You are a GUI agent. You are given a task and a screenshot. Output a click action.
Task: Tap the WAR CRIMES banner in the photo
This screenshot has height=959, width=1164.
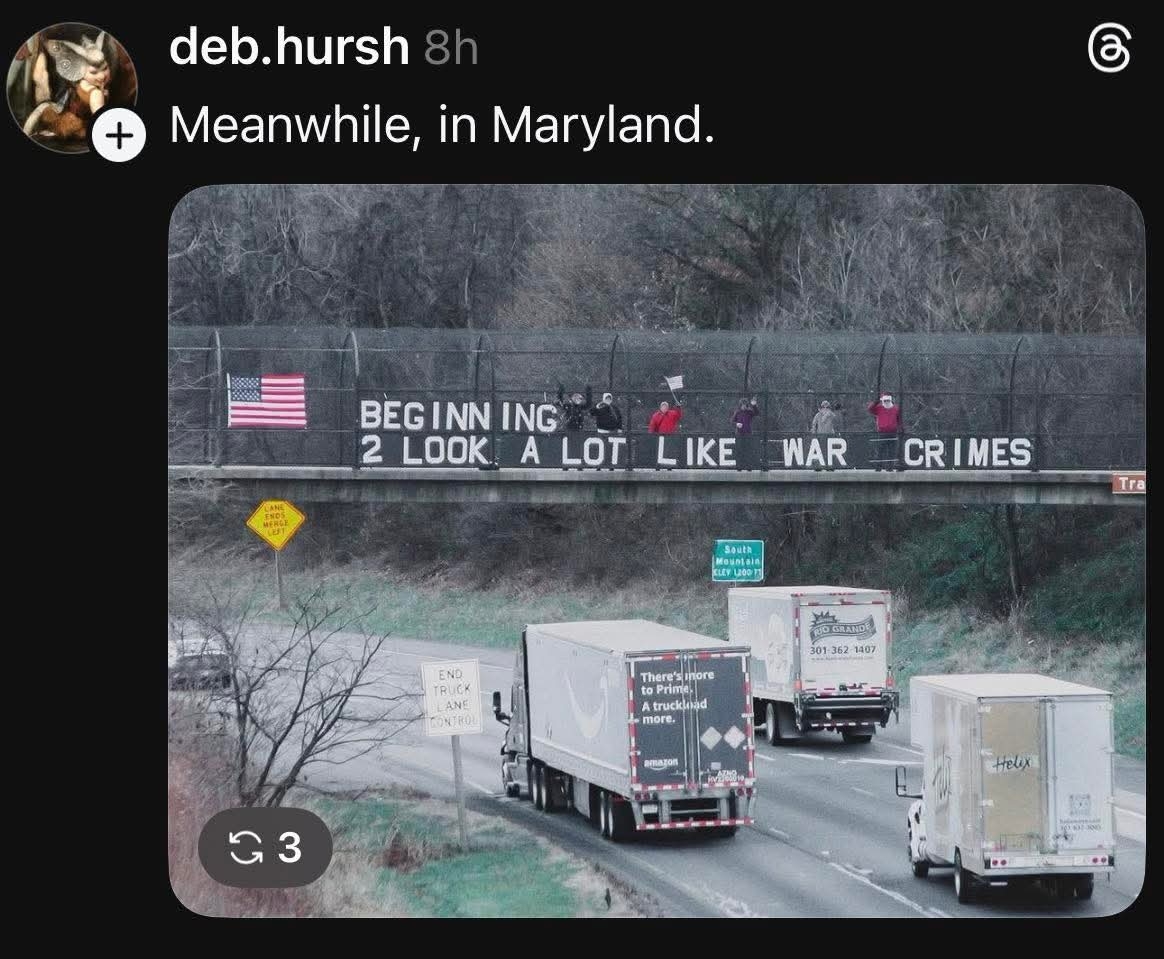click(x=907, y=453)
